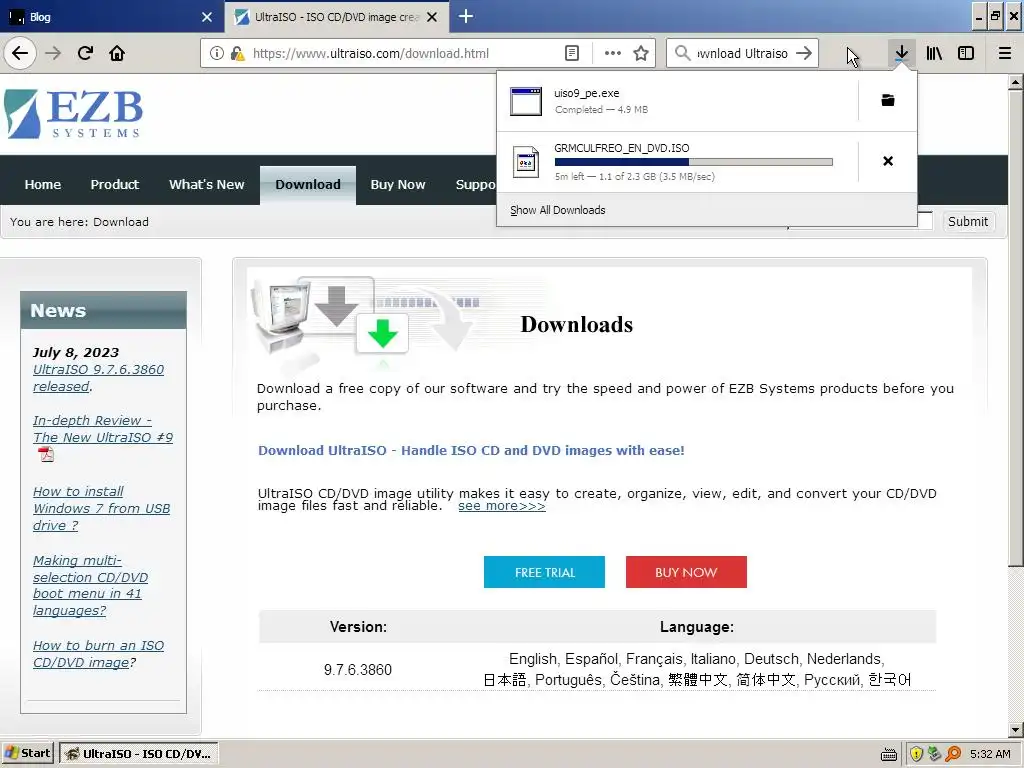1024x768 pixels.
Task: Select UltraISO taskbar window button
Action: (138, 754)
